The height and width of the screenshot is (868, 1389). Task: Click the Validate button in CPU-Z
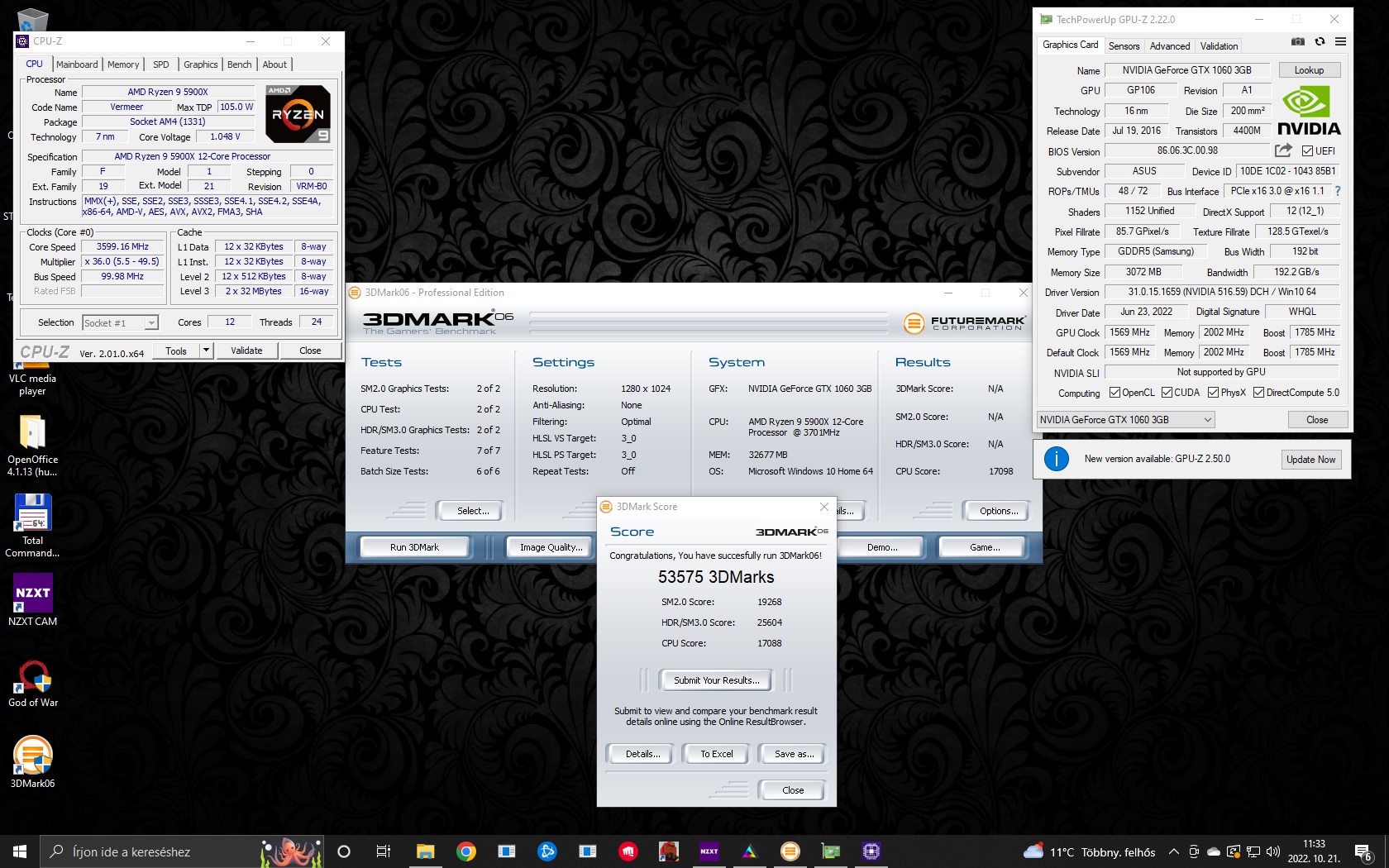[246, 351]
